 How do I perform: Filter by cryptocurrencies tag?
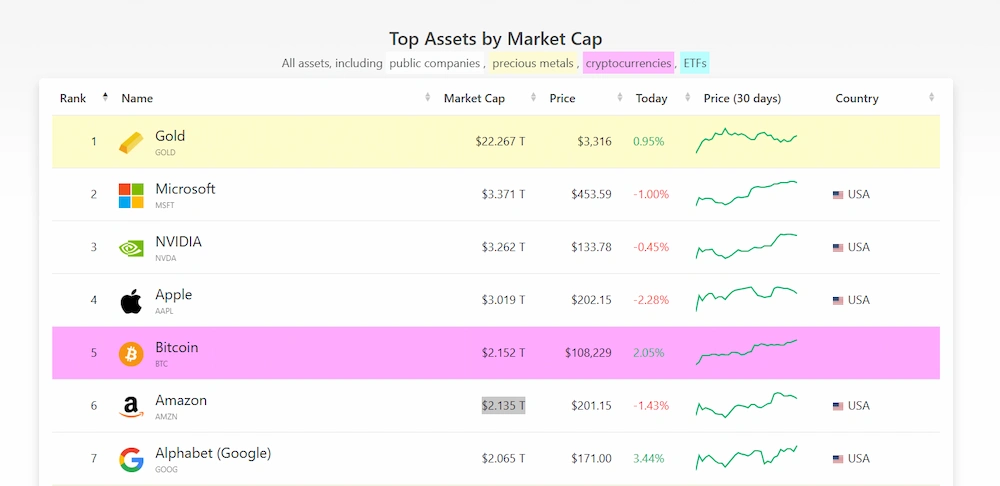(x=628, y=63)
